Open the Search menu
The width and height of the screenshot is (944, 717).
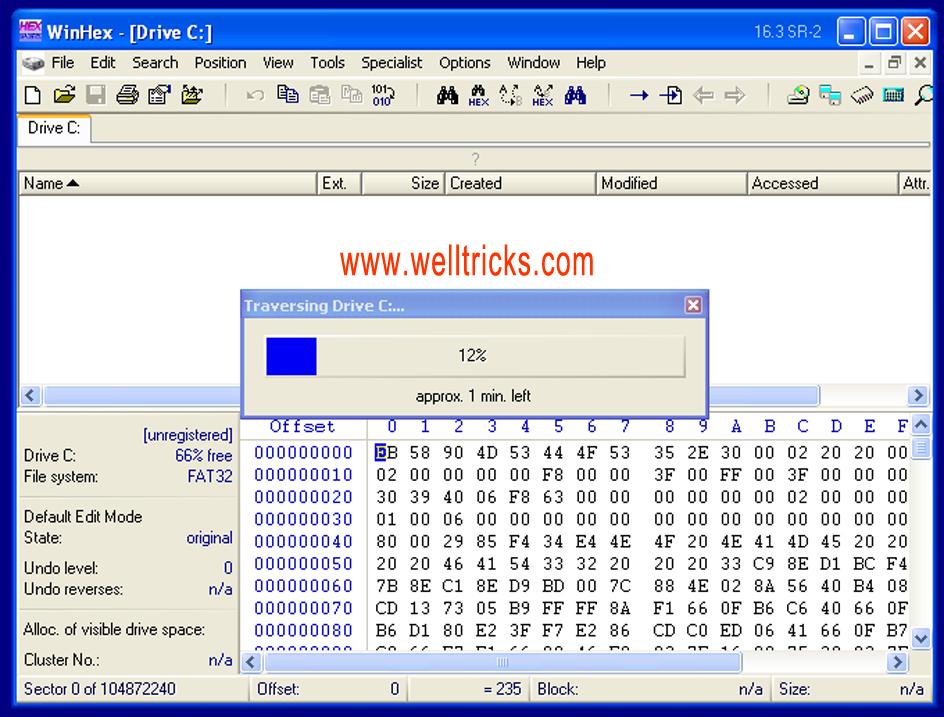coord(155,63)
